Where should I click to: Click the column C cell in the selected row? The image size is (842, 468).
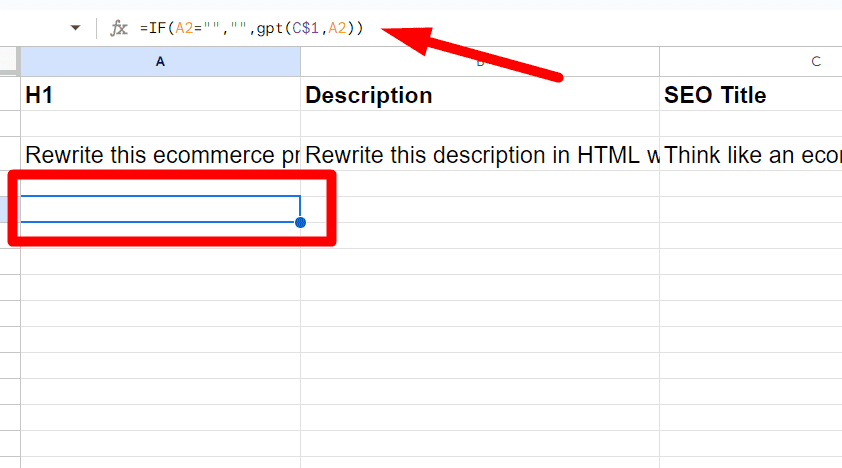tap(751, 209)
